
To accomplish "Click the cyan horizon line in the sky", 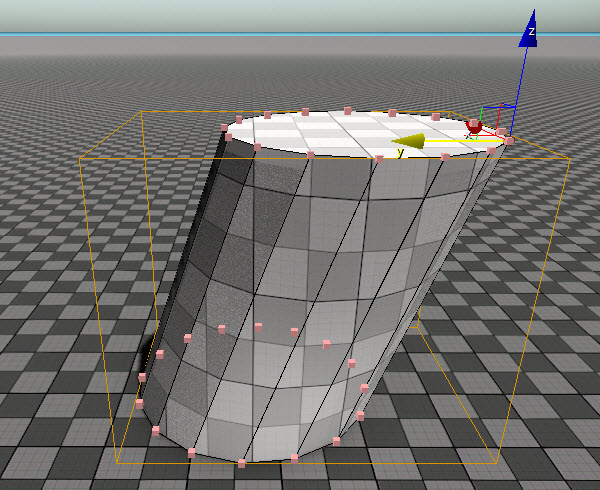I will [x=300, y=34].
